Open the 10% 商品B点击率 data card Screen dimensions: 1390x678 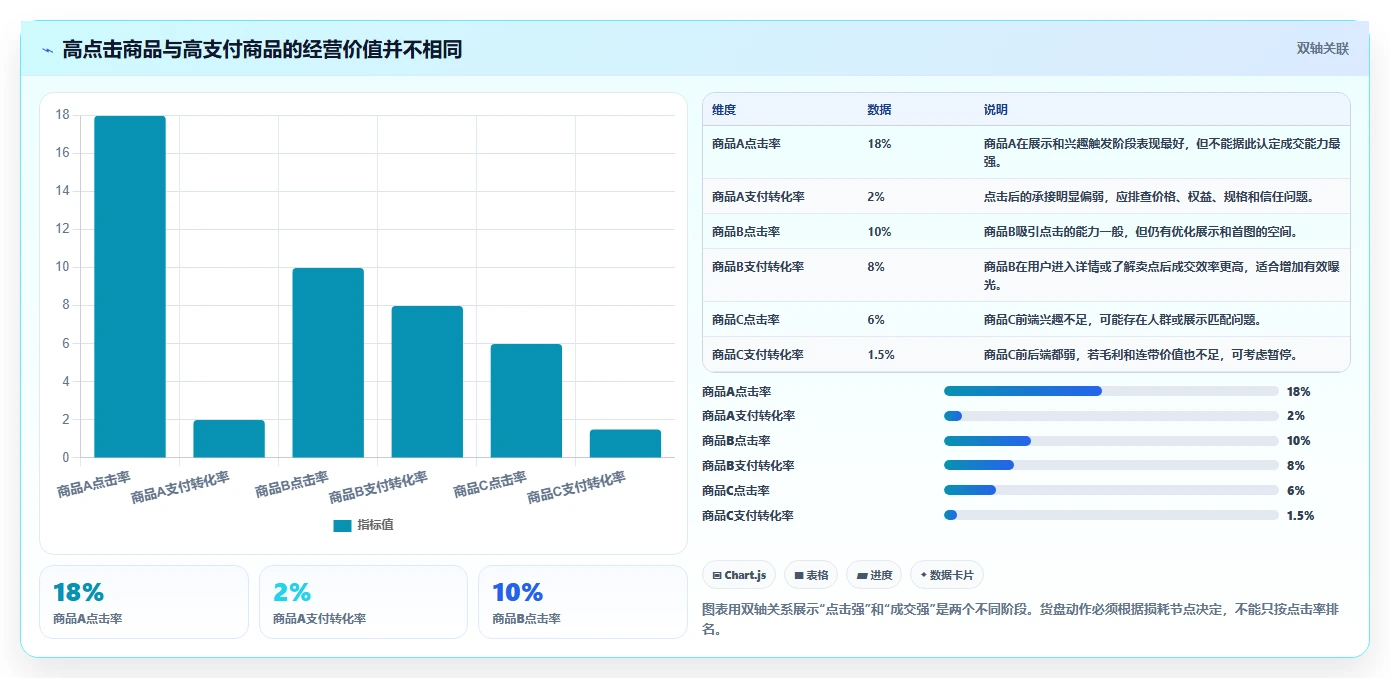(x=583, y=602)
